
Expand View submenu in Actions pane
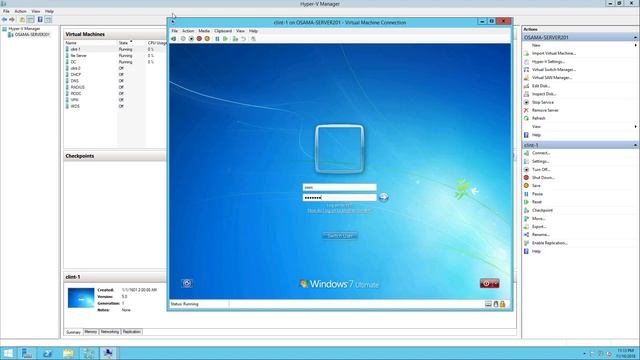[635, 127]
